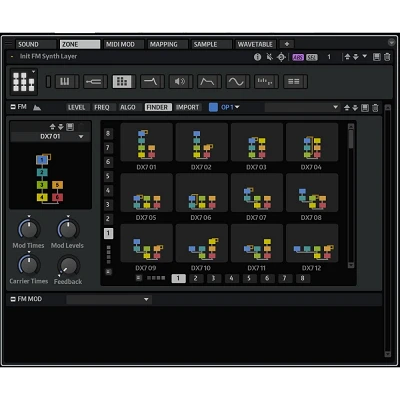Click the keyboard voice control icon

tap(67, 81)
